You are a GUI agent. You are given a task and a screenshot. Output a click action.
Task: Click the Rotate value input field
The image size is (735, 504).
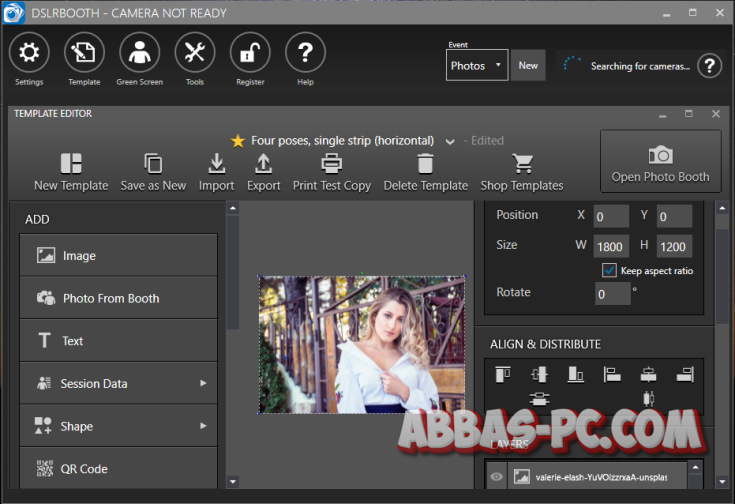tap(612, 294)
